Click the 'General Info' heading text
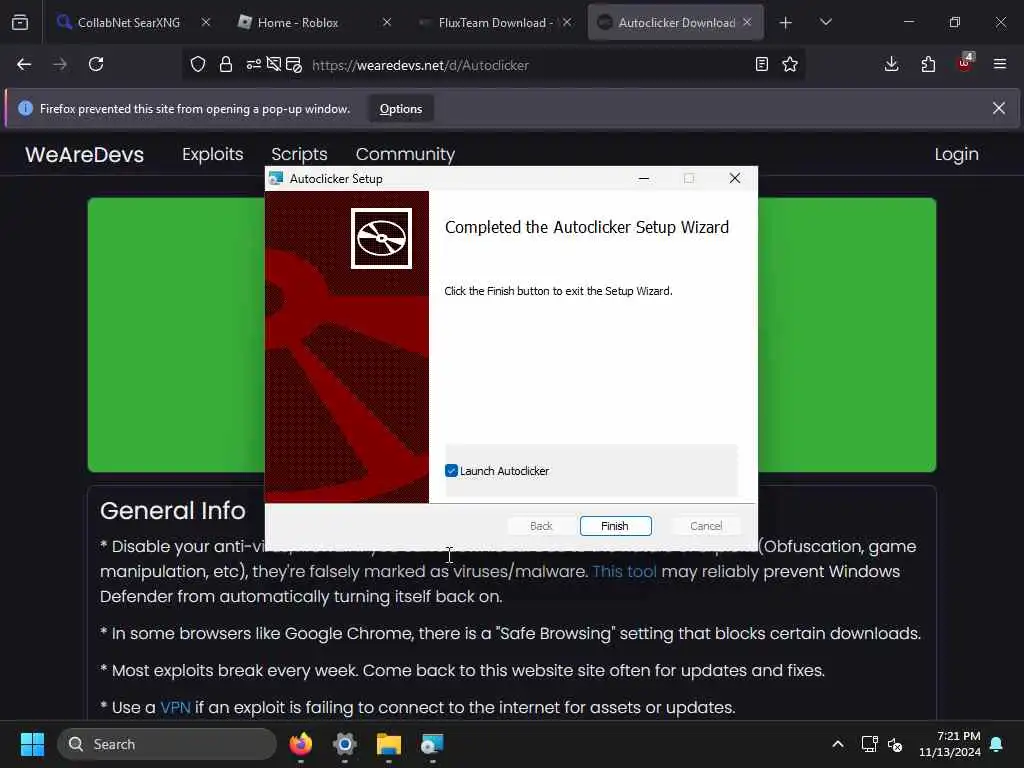Viewport: 1024px width, 768px height. [x=172, y=511]
